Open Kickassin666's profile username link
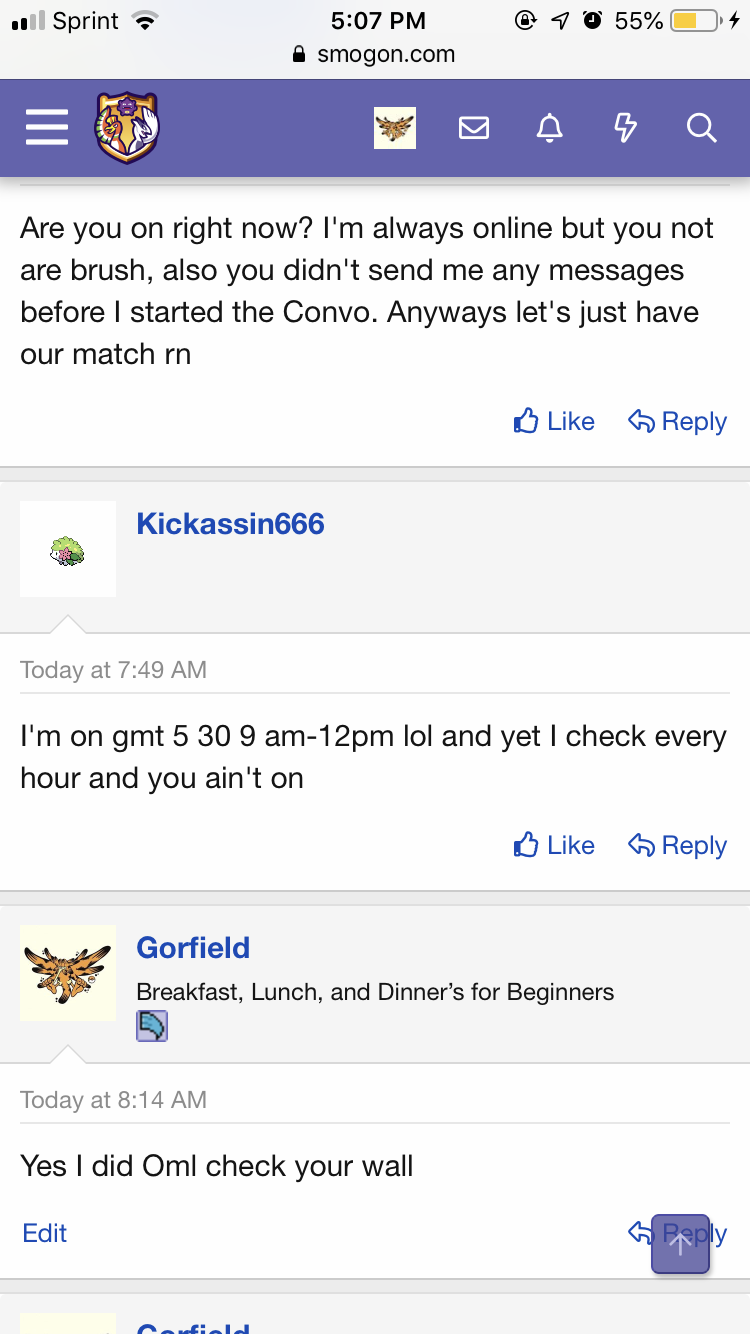This screenshot has height=1334, width=750. tap(230, 524)
